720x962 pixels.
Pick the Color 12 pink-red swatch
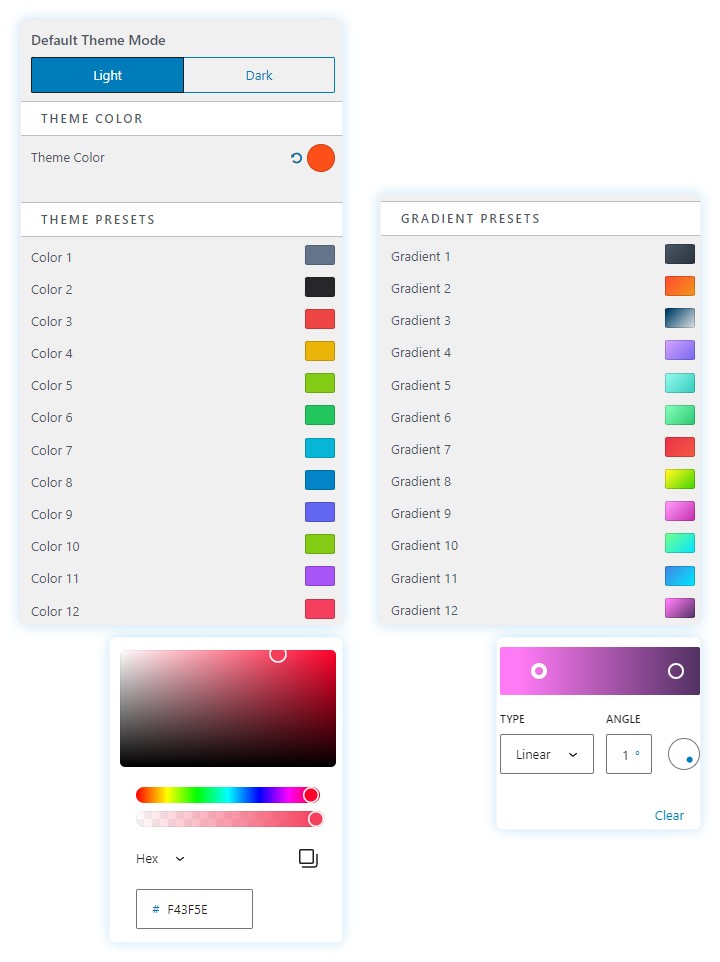point(320,609)
